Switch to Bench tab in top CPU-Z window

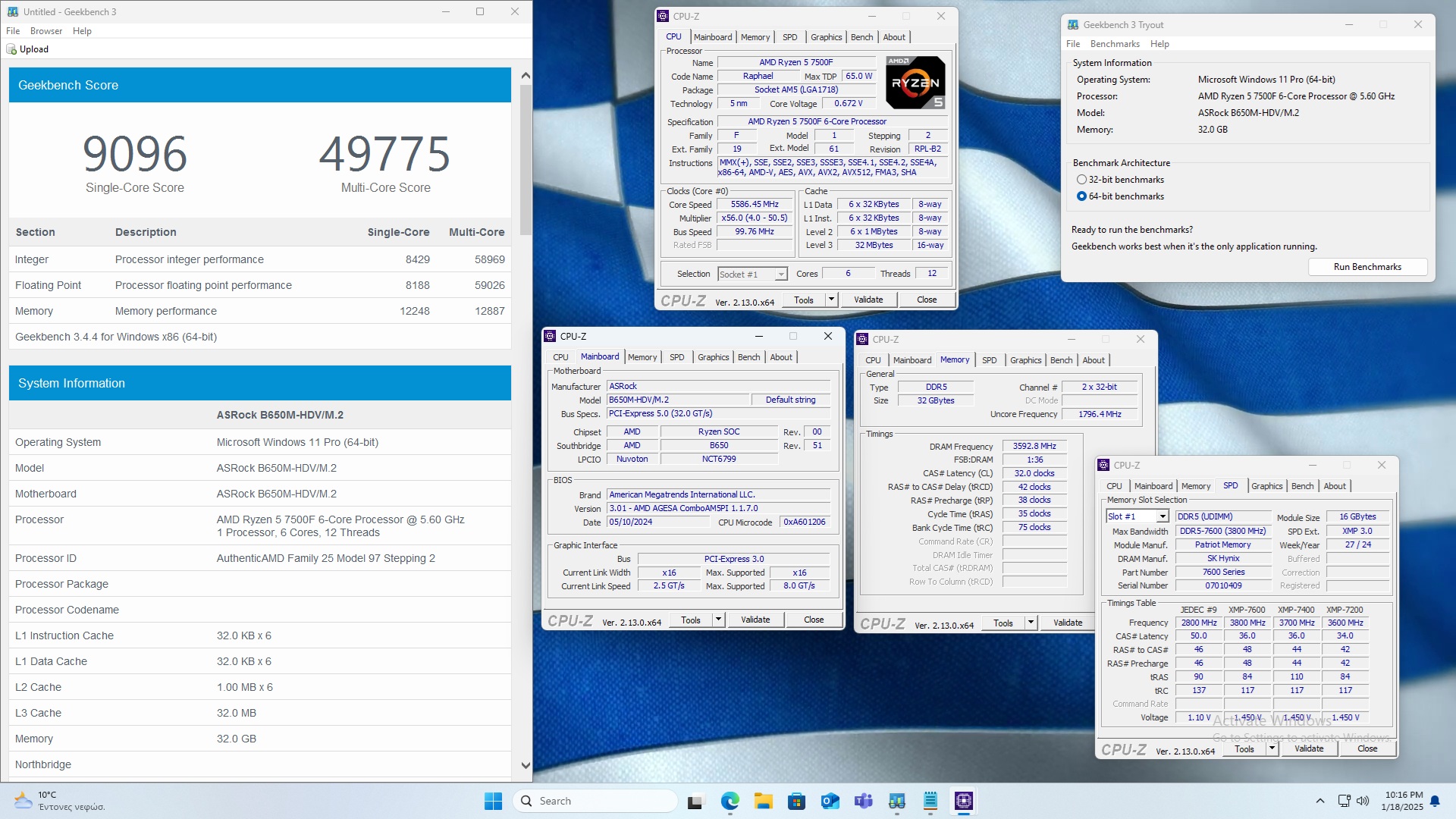861,37
